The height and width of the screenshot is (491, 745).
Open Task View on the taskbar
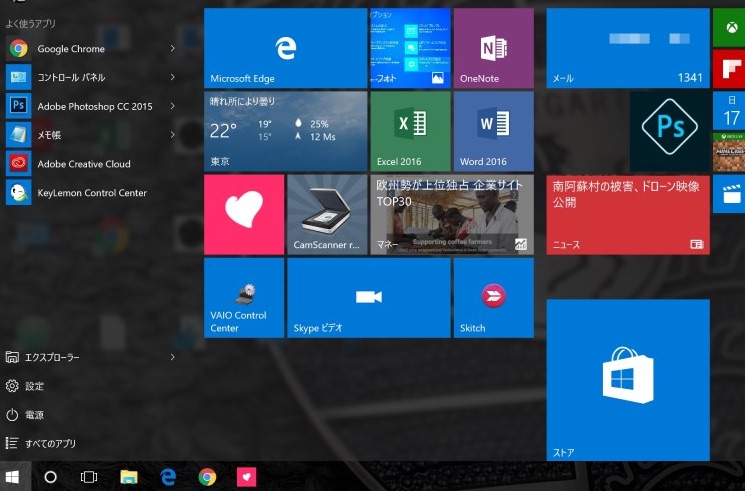pyautogui.click(x=89, y=477)
